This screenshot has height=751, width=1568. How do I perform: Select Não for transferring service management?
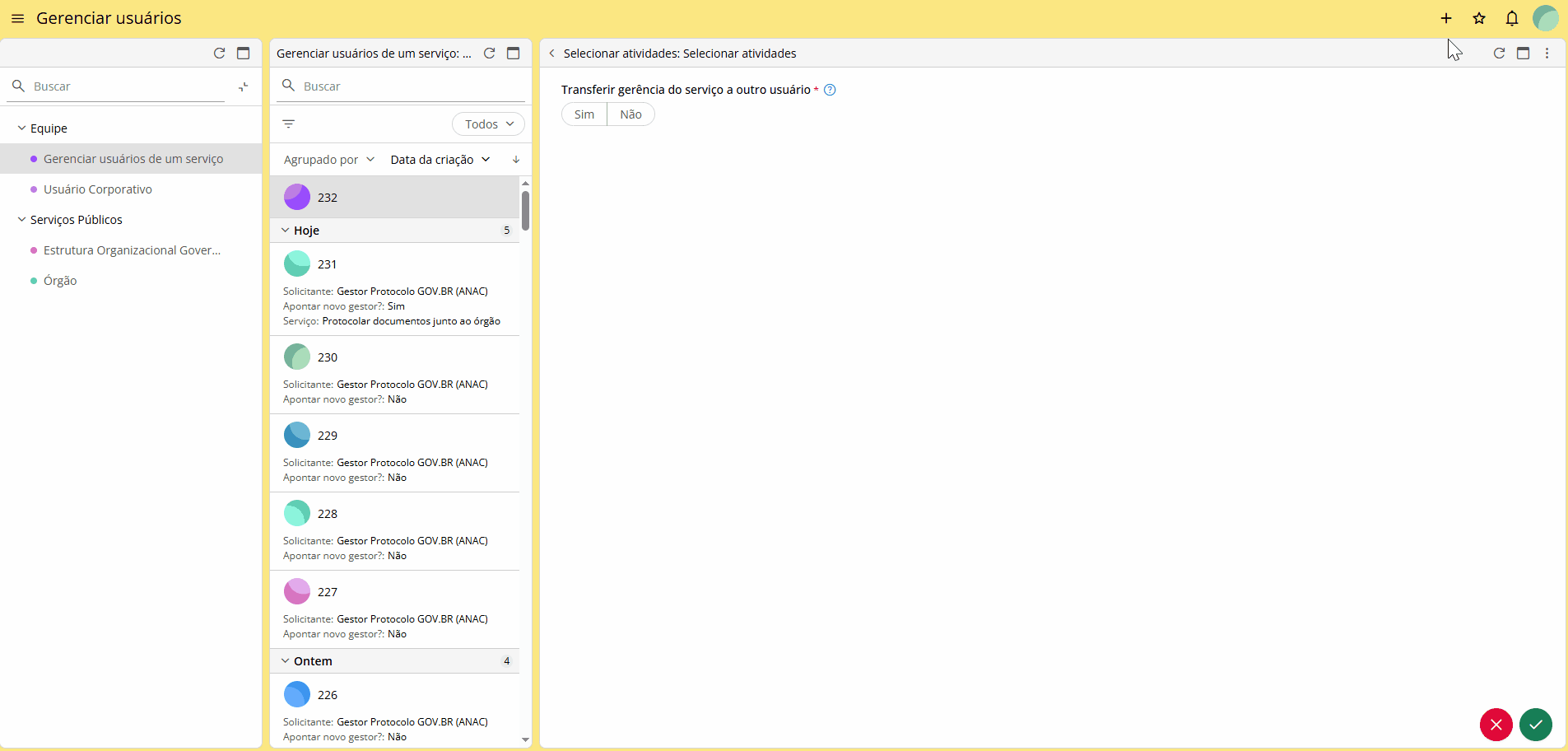(630, 114)
